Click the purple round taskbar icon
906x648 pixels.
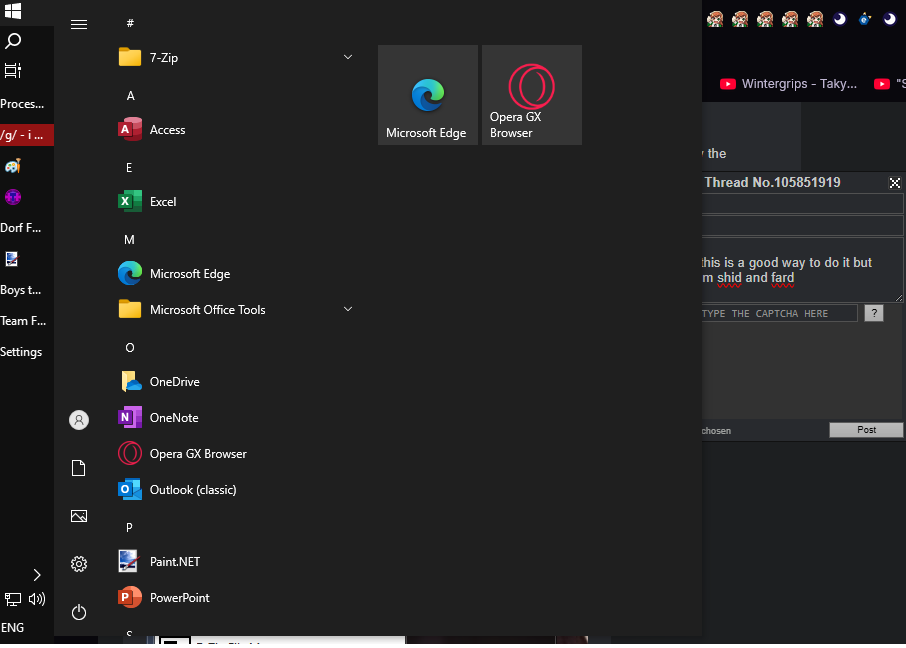(x=13, y=197)
